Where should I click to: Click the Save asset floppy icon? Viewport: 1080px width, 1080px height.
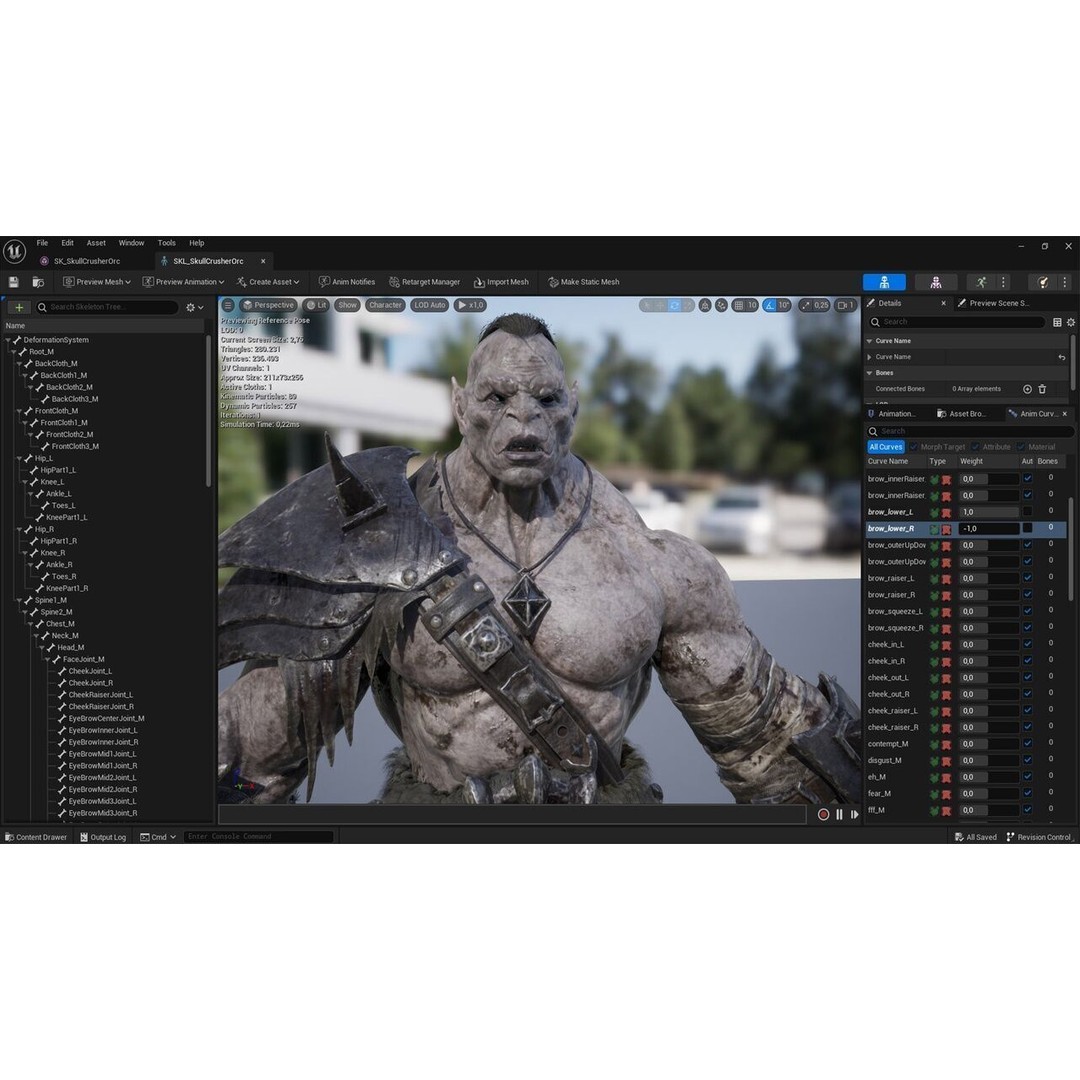[x=14, y=282]
